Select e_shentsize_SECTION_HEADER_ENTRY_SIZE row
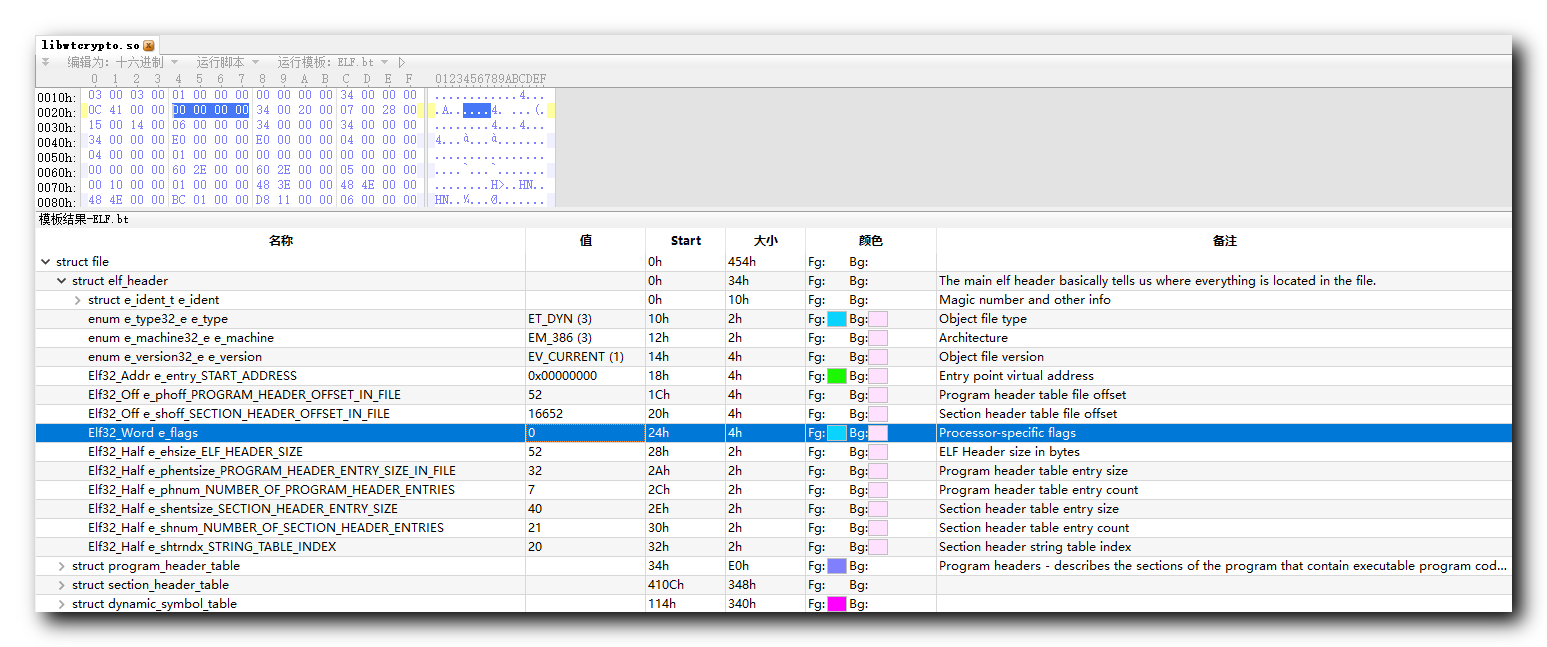1547x647 pixels. pos(774,509)
